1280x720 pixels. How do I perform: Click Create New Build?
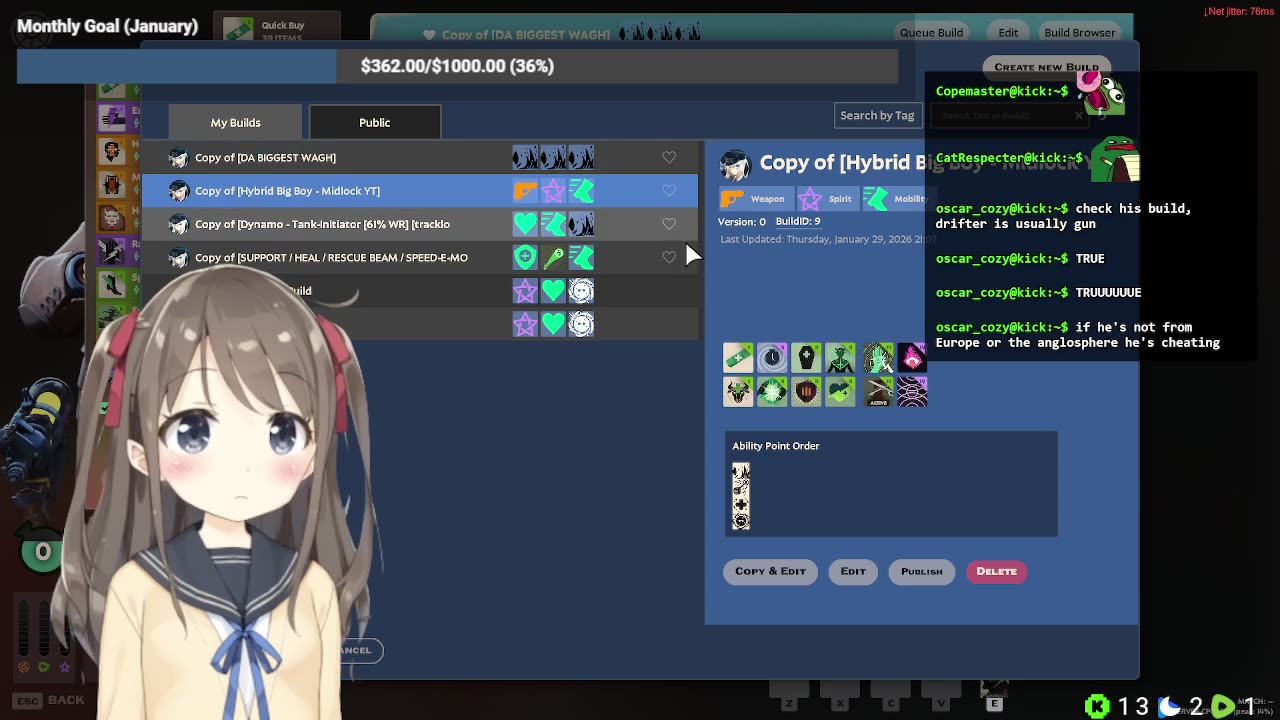(1046, 67)
